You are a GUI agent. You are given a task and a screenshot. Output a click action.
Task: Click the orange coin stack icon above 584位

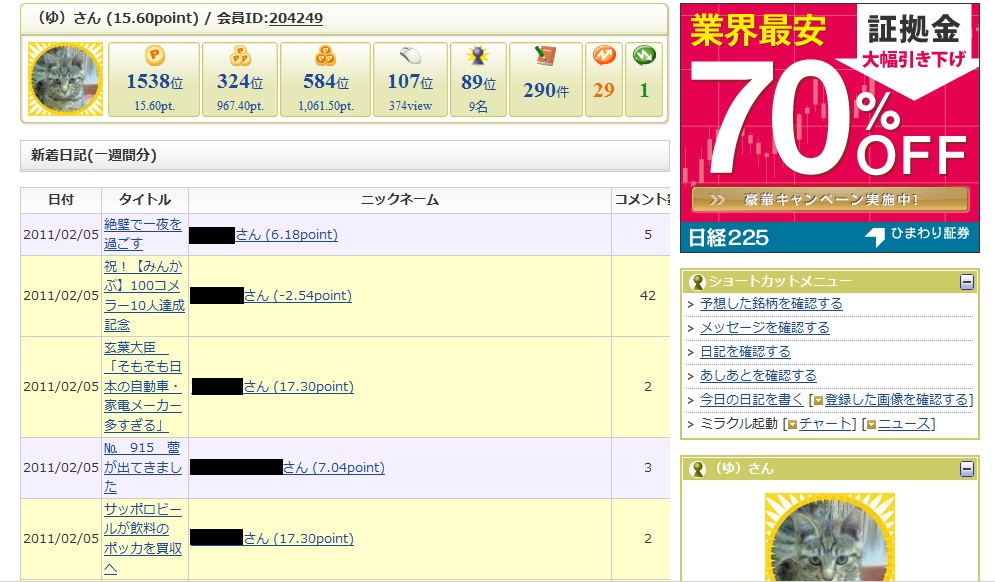tap(326, 56)
